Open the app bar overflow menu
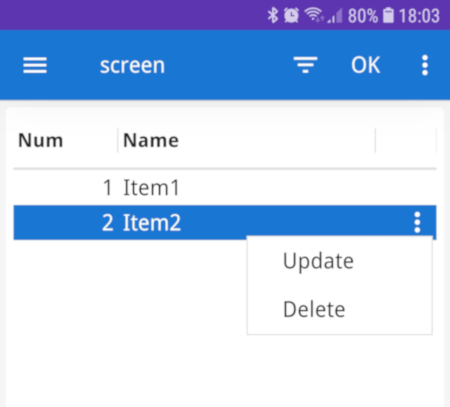 click(425, 65)
